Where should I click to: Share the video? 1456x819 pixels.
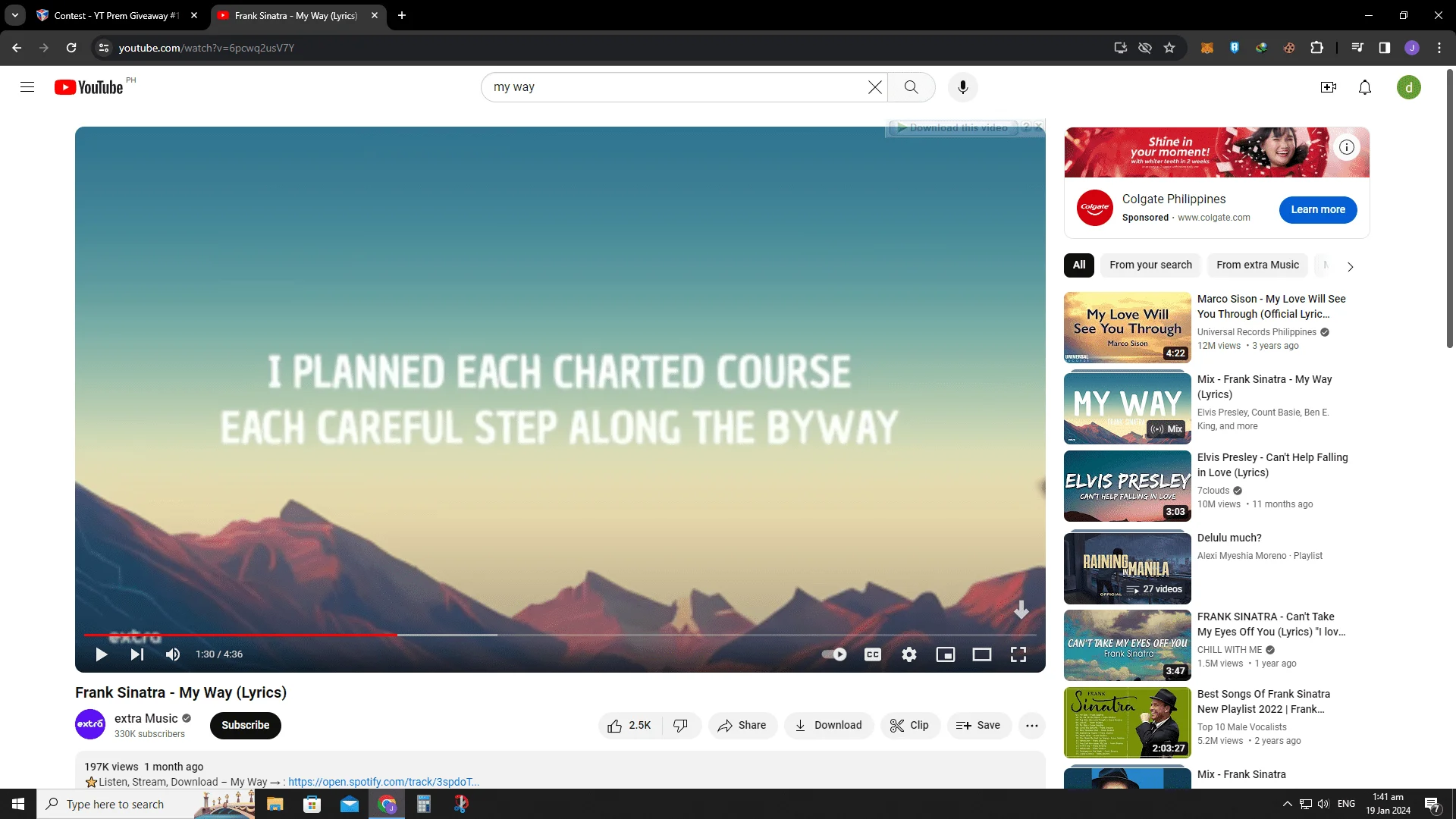coord(742,726)
